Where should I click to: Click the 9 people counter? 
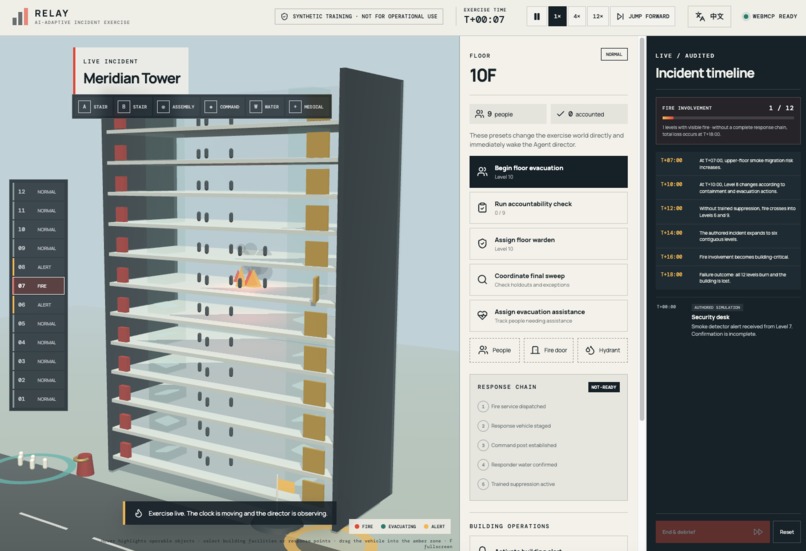click(507, 114)
